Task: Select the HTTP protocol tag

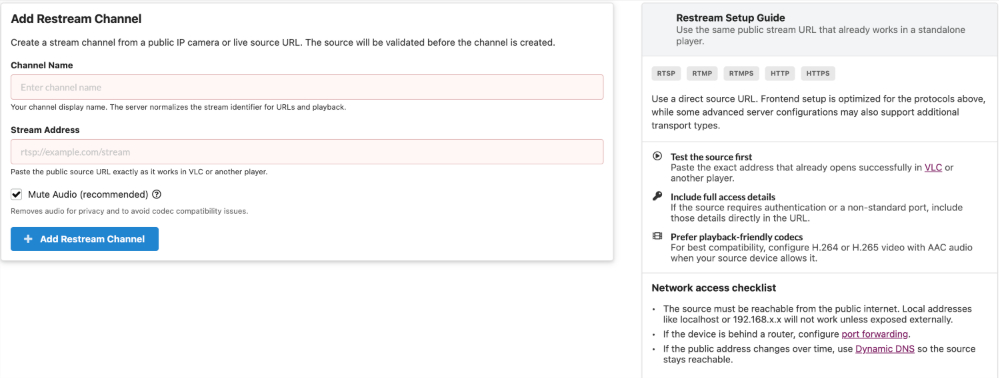Action: click(780, 73)
